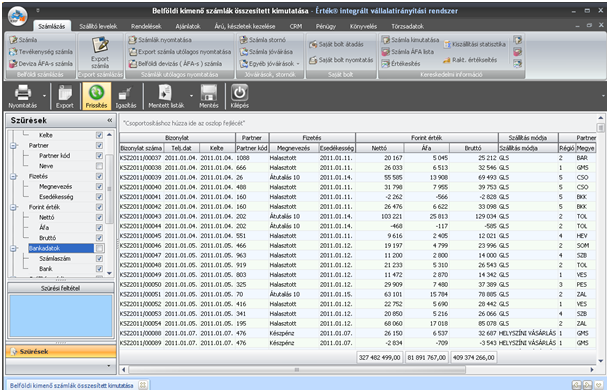Open Export számla utólagos nyomtatása

click(x=180, y=52)
